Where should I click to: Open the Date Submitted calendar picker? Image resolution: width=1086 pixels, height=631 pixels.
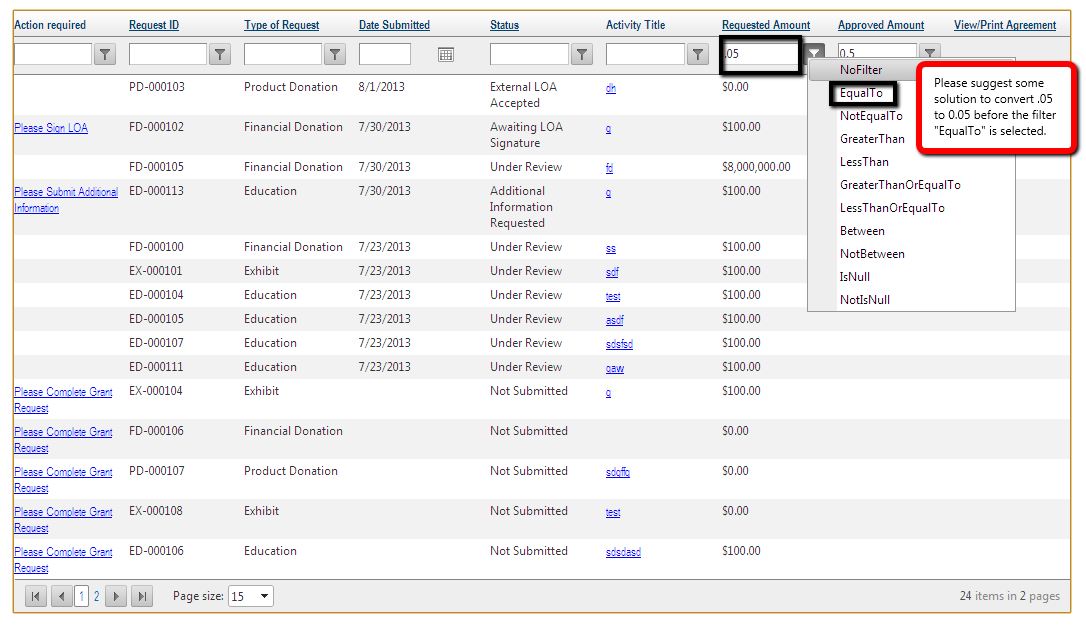point(446,54)
